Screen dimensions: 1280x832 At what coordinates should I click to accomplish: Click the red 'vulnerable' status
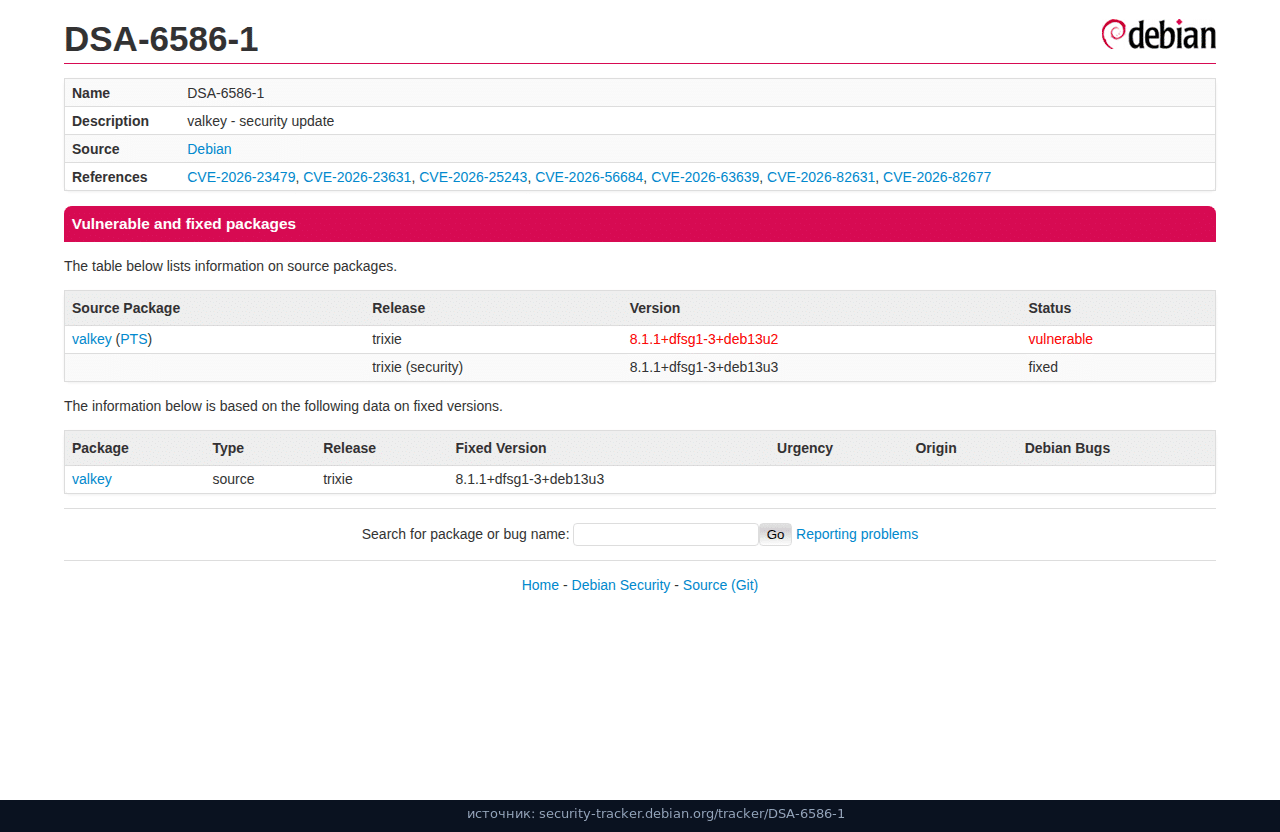[x=1060, y=339]
